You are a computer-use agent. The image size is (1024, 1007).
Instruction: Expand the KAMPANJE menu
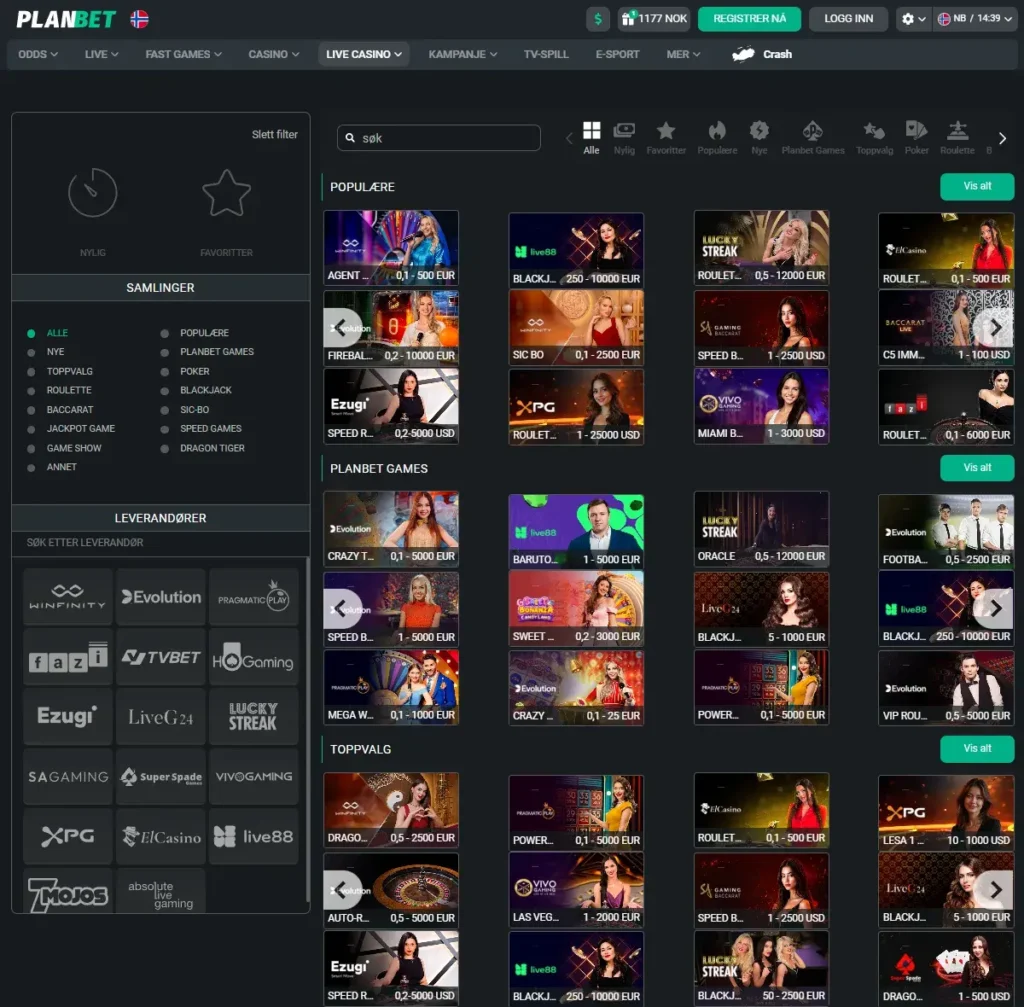click(x=462, y=54)
